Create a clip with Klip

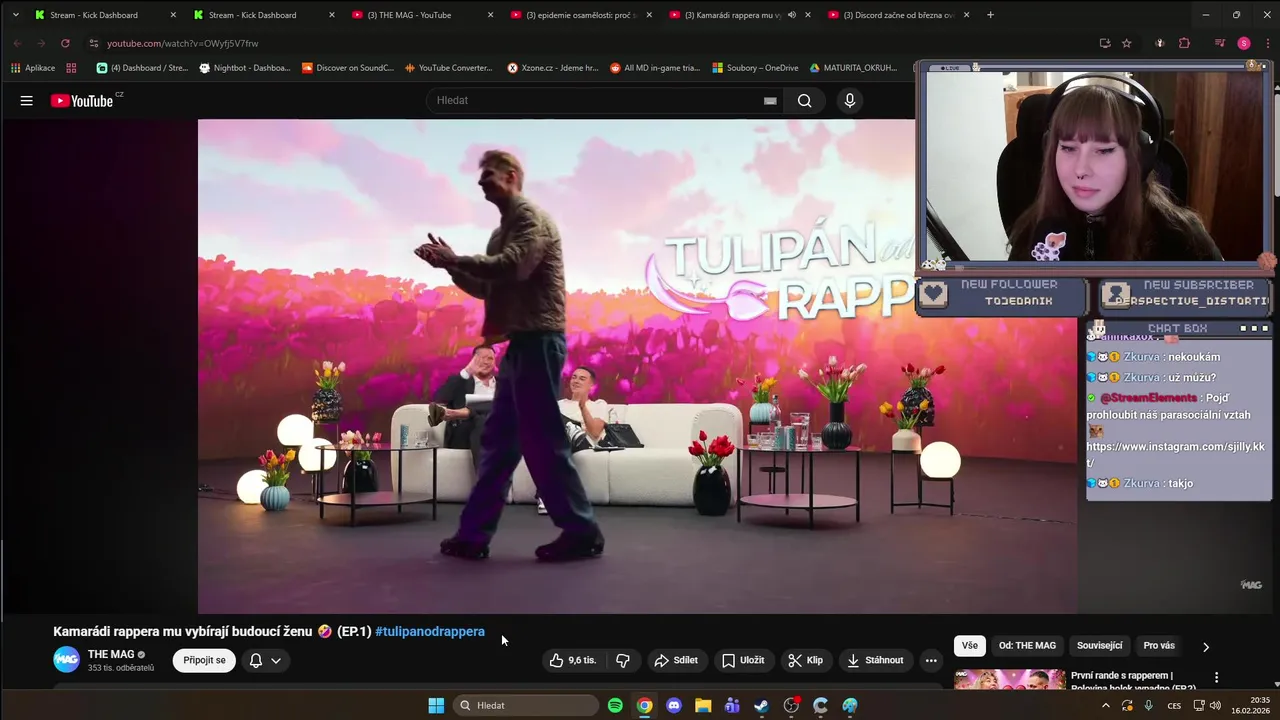point(806,660)
